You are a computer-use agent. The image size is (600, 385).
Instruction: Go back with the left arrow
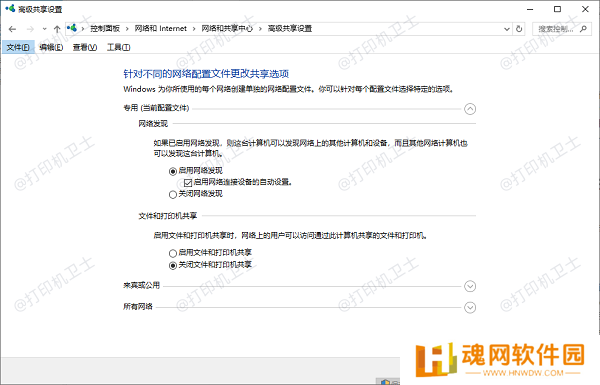(12, 29)
